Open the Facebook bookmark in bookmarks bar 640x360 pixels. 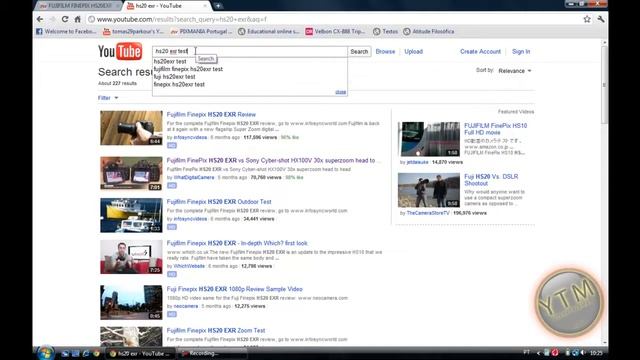coord(66,31)
